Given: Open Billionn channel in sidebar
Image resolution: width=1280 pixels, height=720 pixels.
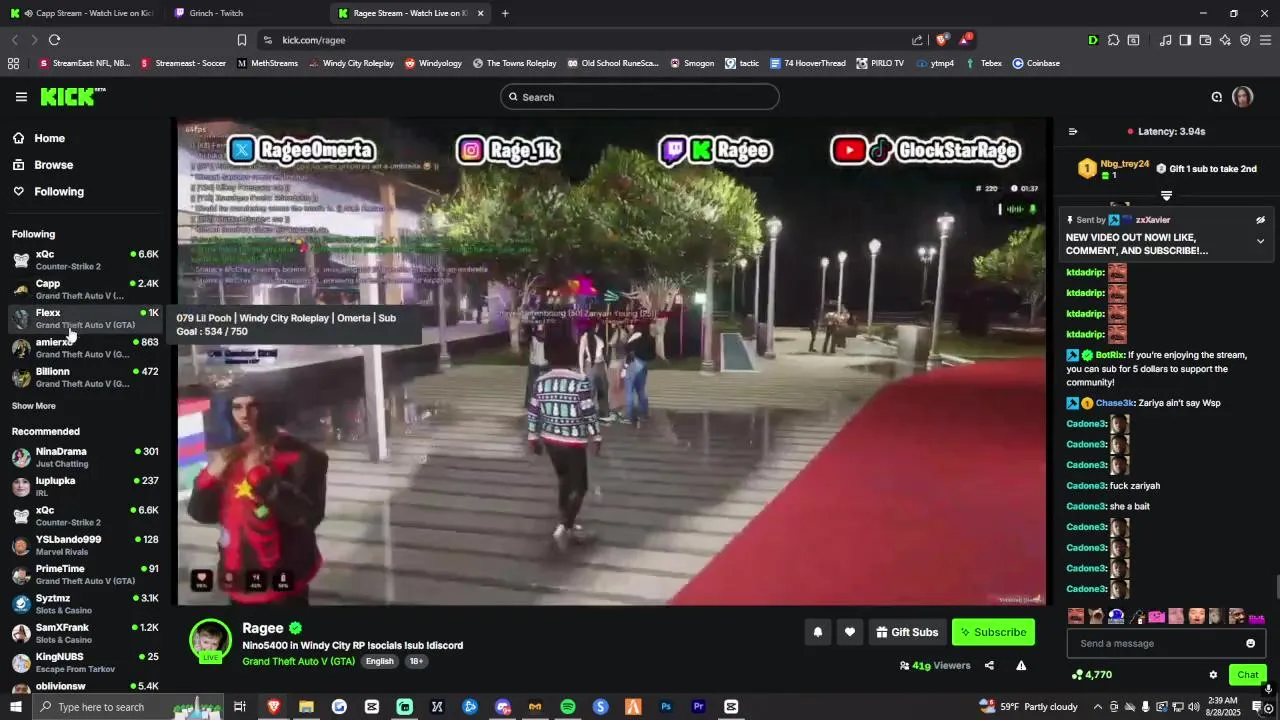Looking at the screenshot, I should 85,377.
